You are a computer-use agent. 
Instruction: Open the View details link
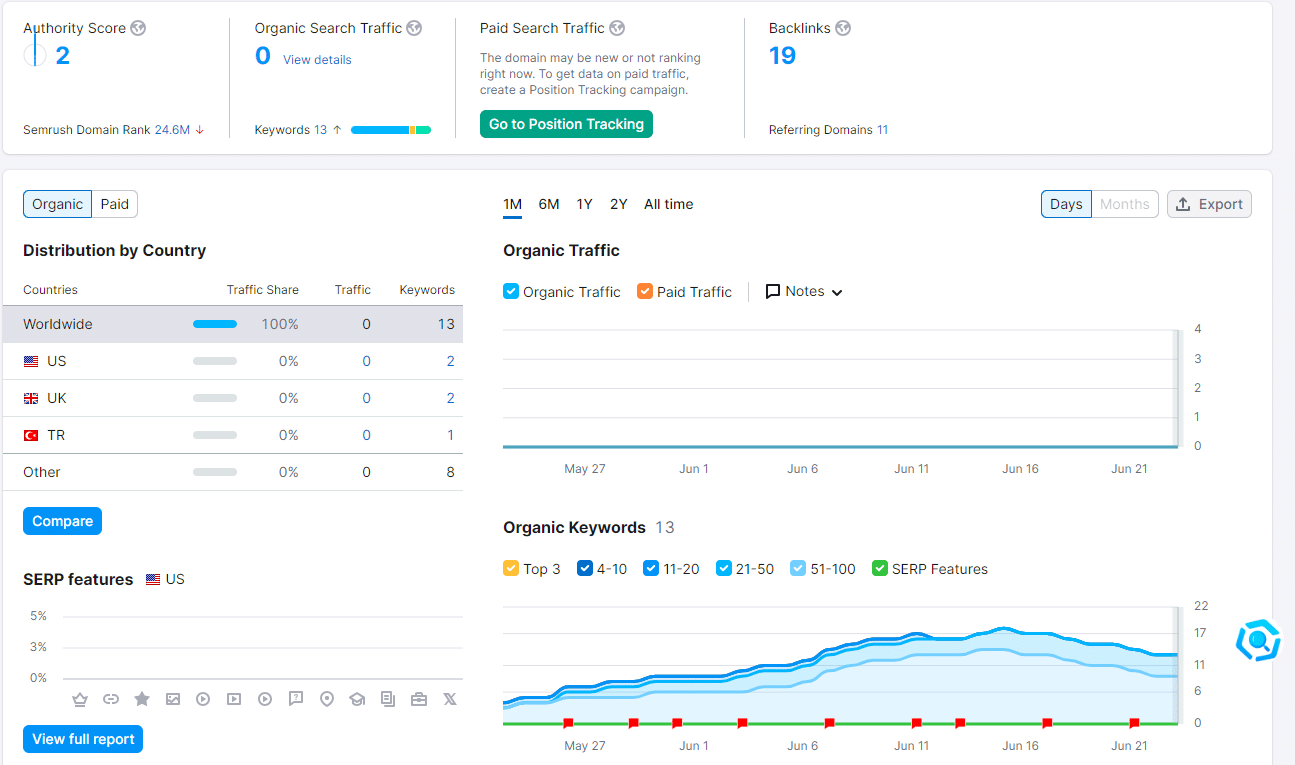click(317, 60)
